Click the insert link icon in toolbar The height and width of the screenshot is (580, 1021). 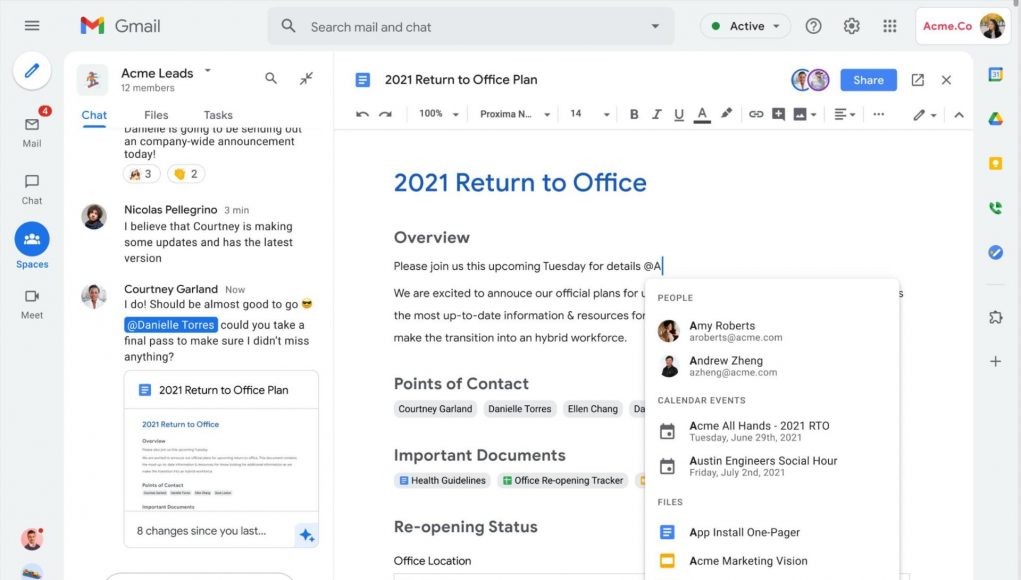click(756, 114)
